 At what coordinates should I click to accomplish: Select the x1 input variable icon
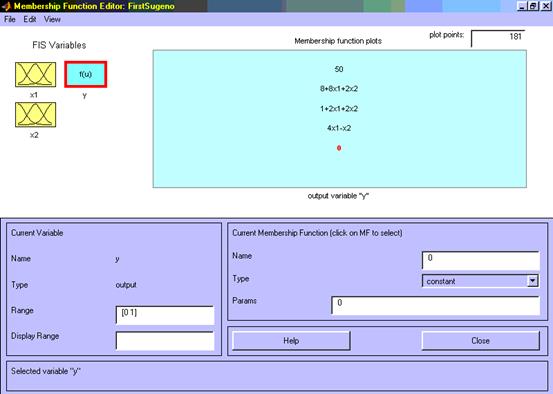point(35,74)
